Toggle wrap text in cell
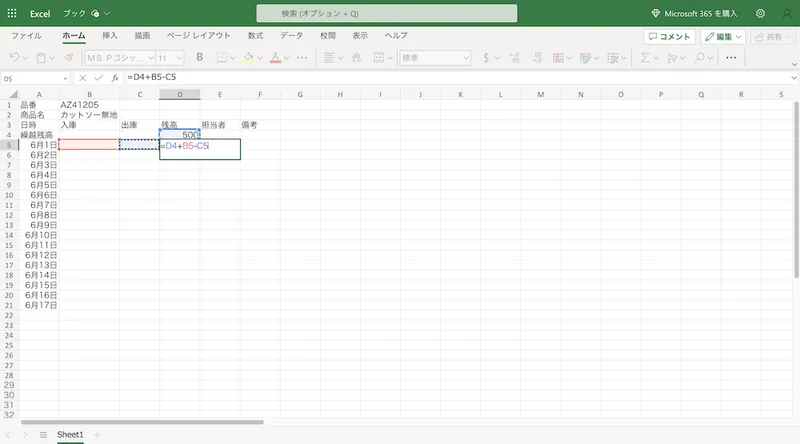800x444 pixels. (357, 58)
